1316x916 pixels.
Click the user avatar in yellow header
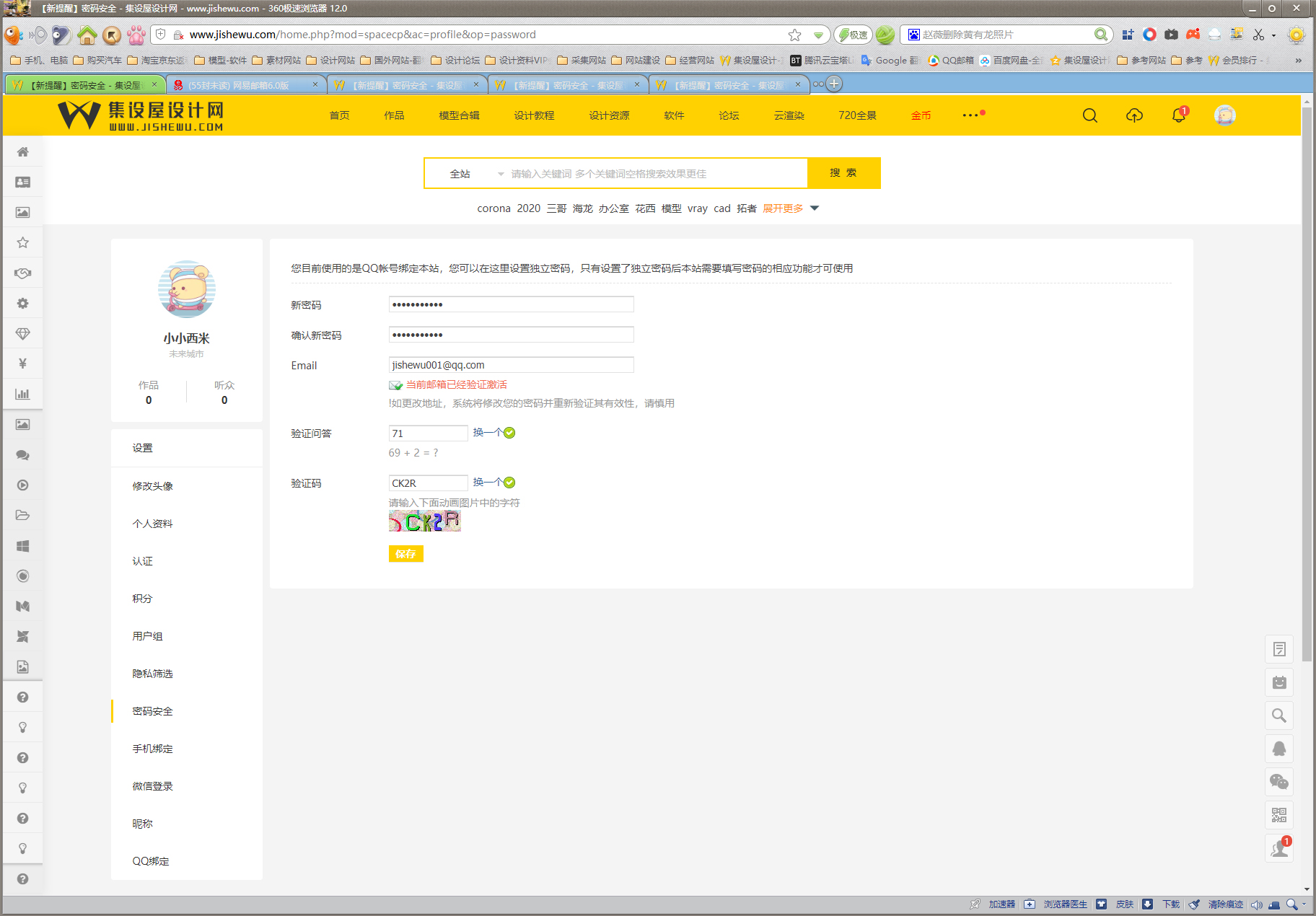[x=1225, y=115]
